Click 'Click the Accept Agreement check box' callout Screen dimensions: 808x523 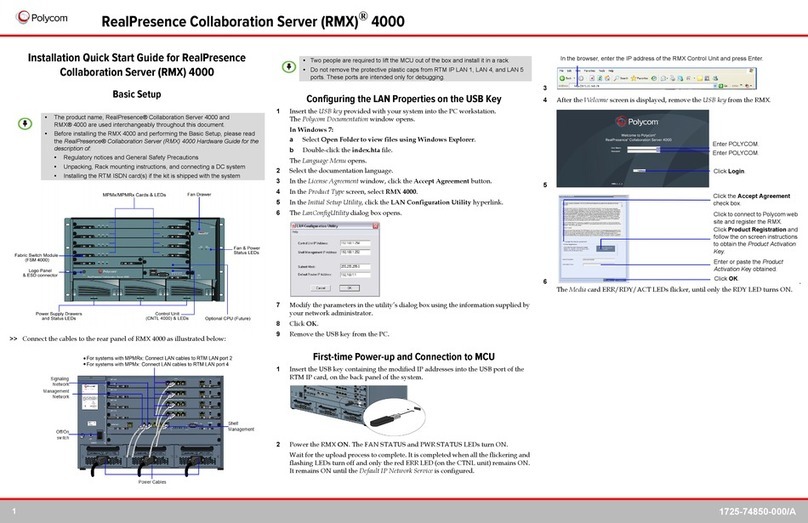tap(751, 199)
